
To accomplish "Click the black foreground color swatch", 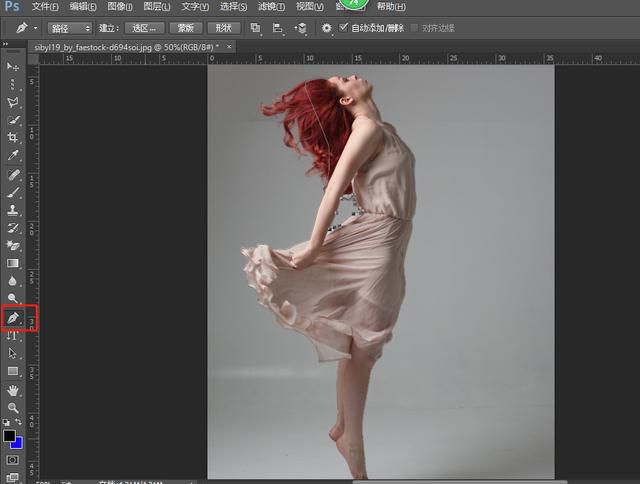I will [x=9, y=436].
